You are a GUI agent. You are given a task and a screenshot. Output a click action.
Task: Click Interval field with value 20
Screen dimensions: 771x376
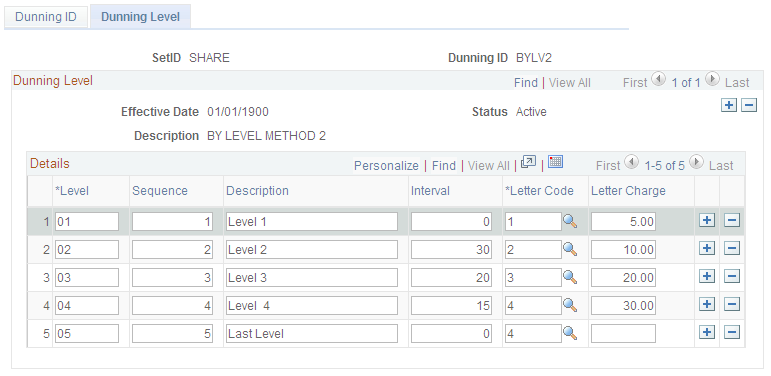coord(451,278)
